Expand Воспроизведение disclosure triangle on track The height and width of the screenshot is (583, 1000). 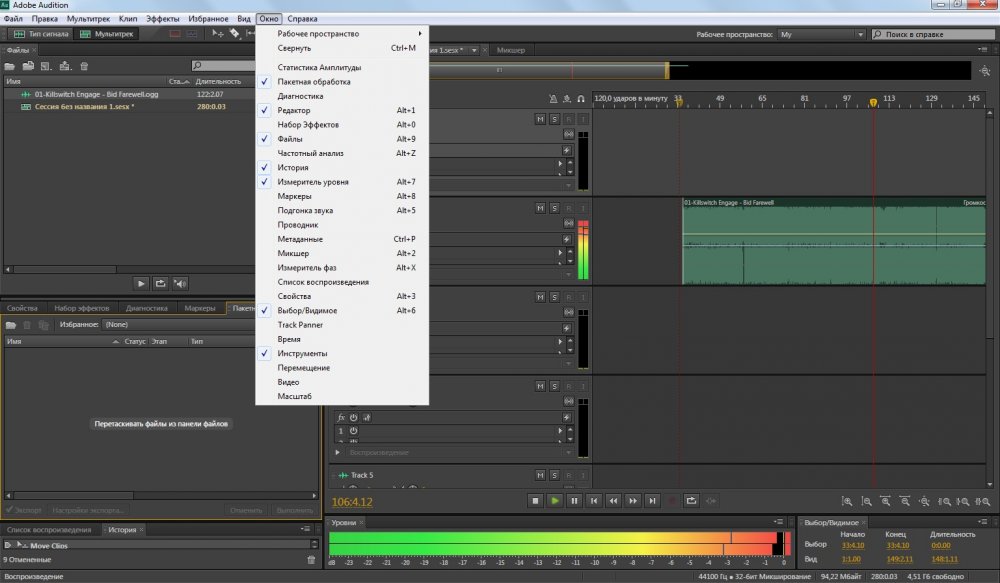pos(337,452)
